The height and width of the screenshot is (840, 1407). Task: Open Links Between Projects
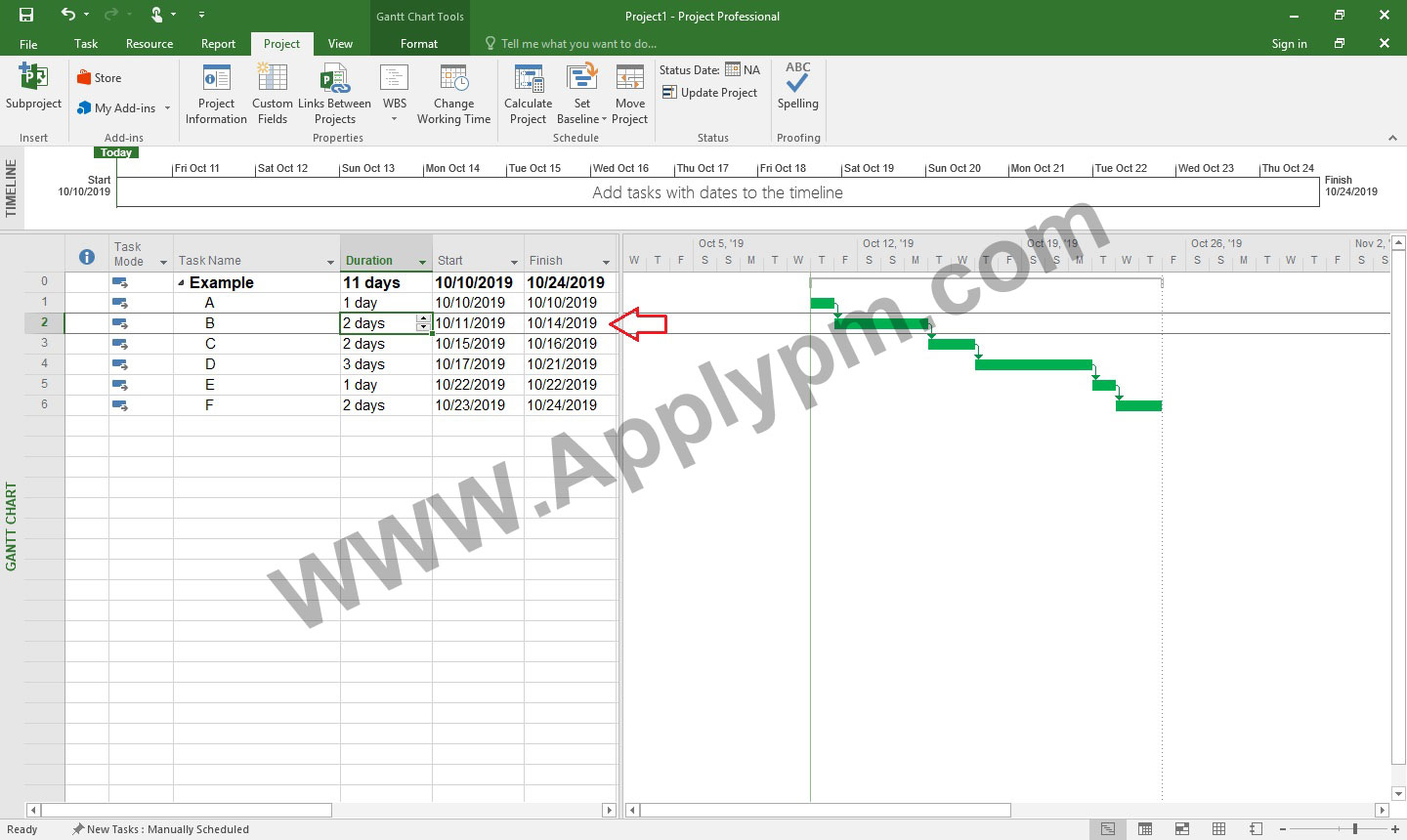[334, 95]
